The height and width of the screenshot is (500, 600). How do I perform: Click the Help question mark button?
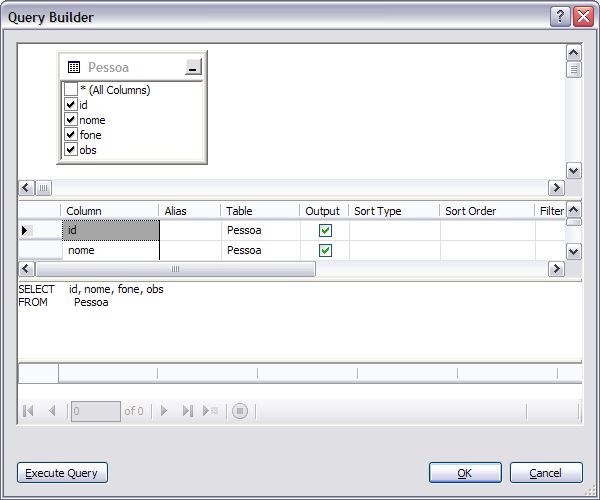point(560,17)
